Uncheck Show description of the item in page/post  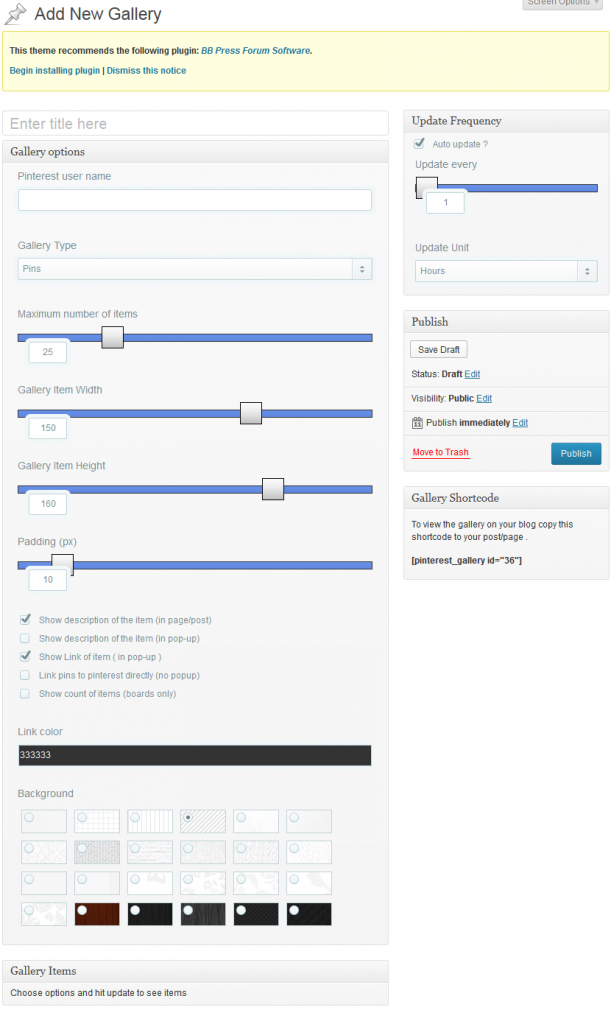click(25, 620)
